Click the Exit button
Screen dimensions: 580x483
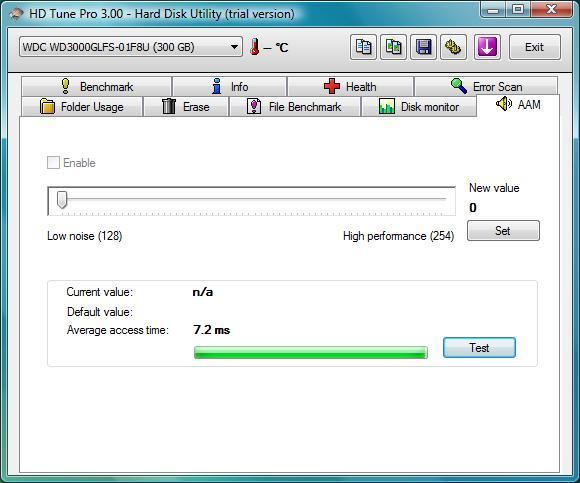535,47
